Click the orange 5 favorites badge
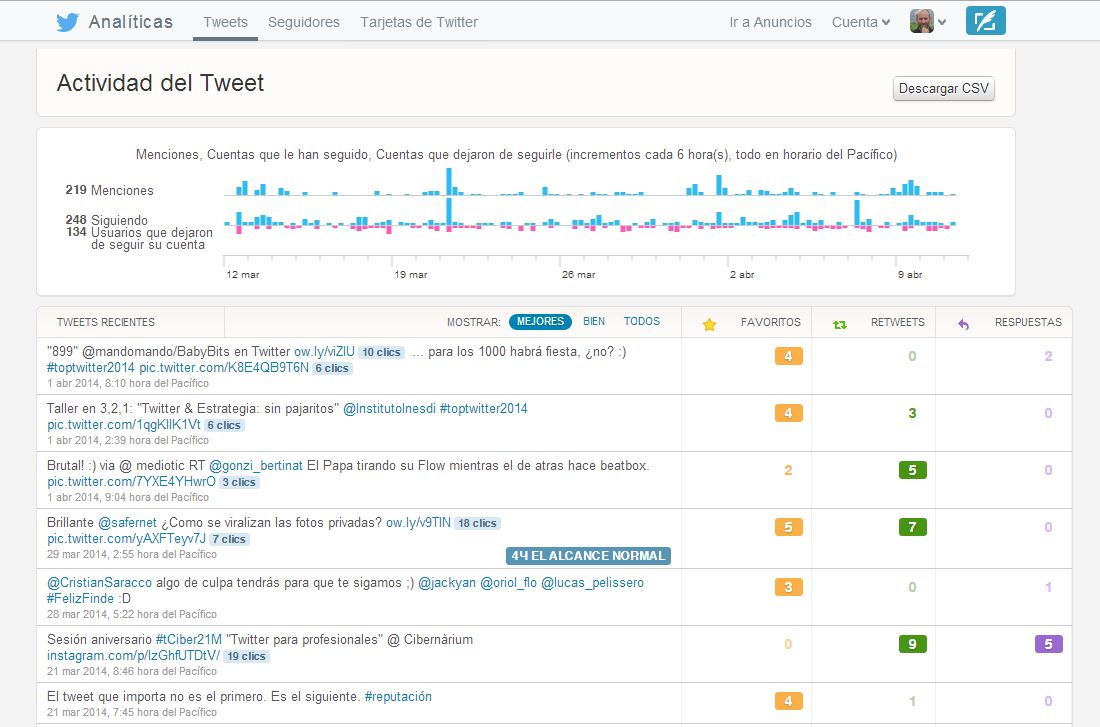The height and width of the screenshot is (727, 1100). pos(788,527)
